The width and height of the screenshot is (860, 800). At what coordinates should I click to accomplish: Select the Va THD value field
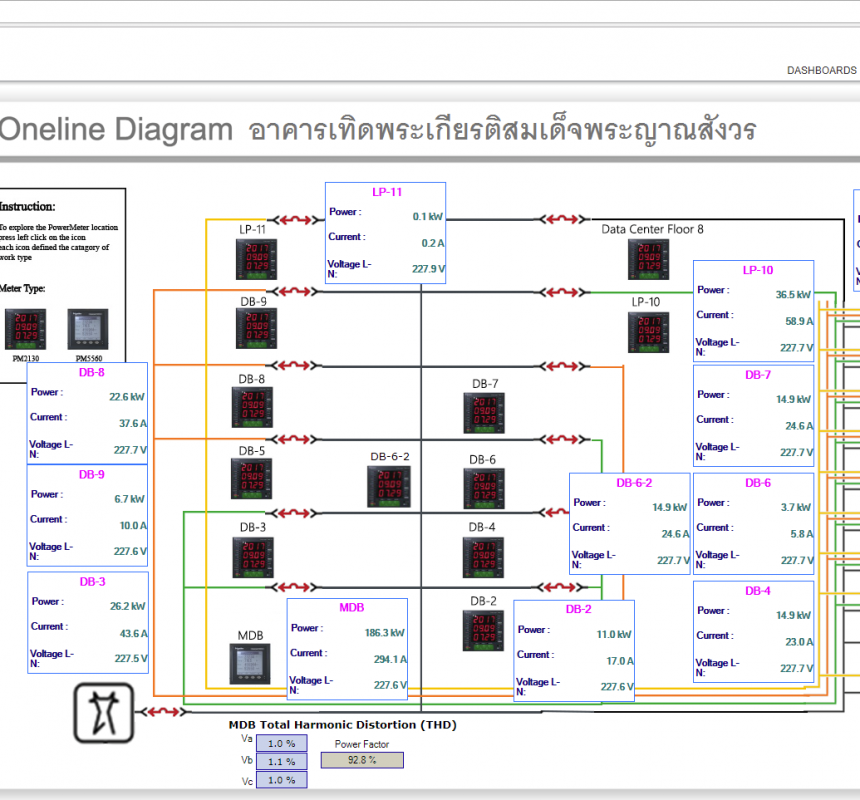[x=281, y=743]
